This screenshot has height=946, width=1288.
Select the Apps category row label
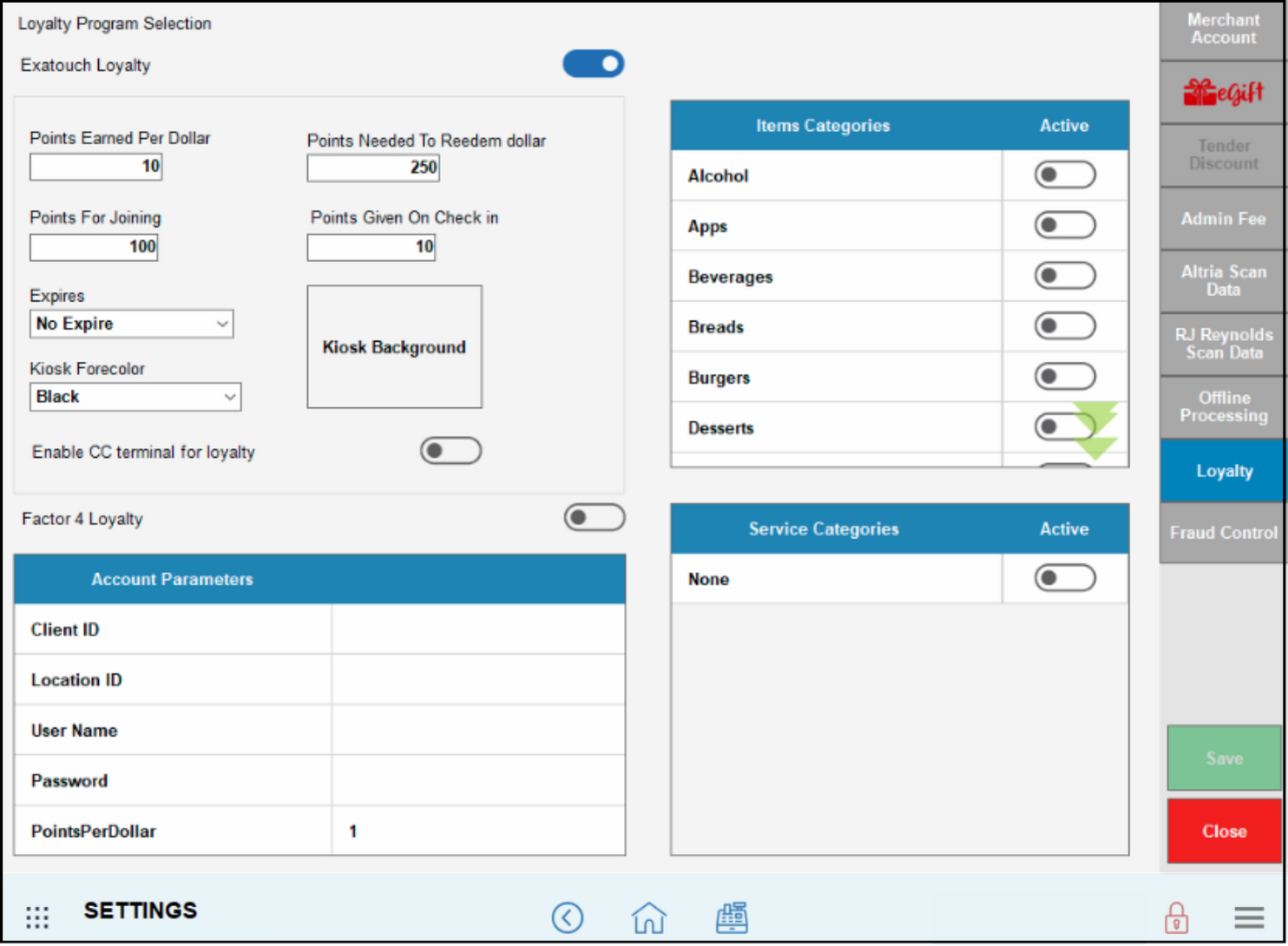[707, 227]
